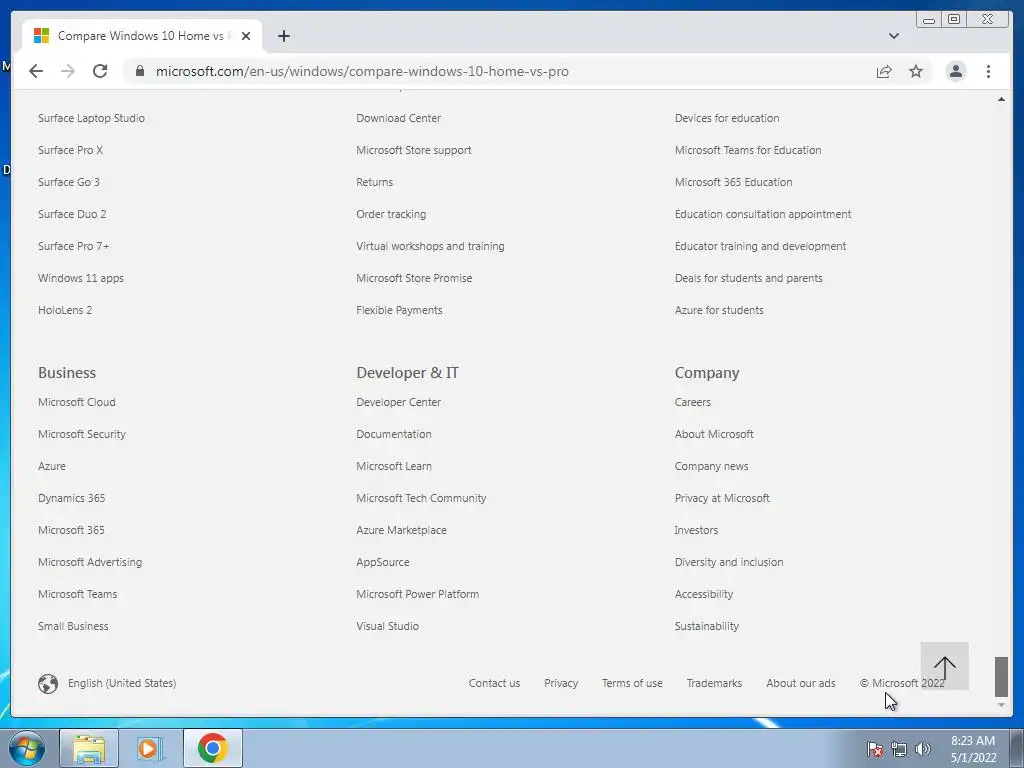This screenshot has height=768, width=1024.
Task: Open the Privacy footer link
Action: click(561, 683)
